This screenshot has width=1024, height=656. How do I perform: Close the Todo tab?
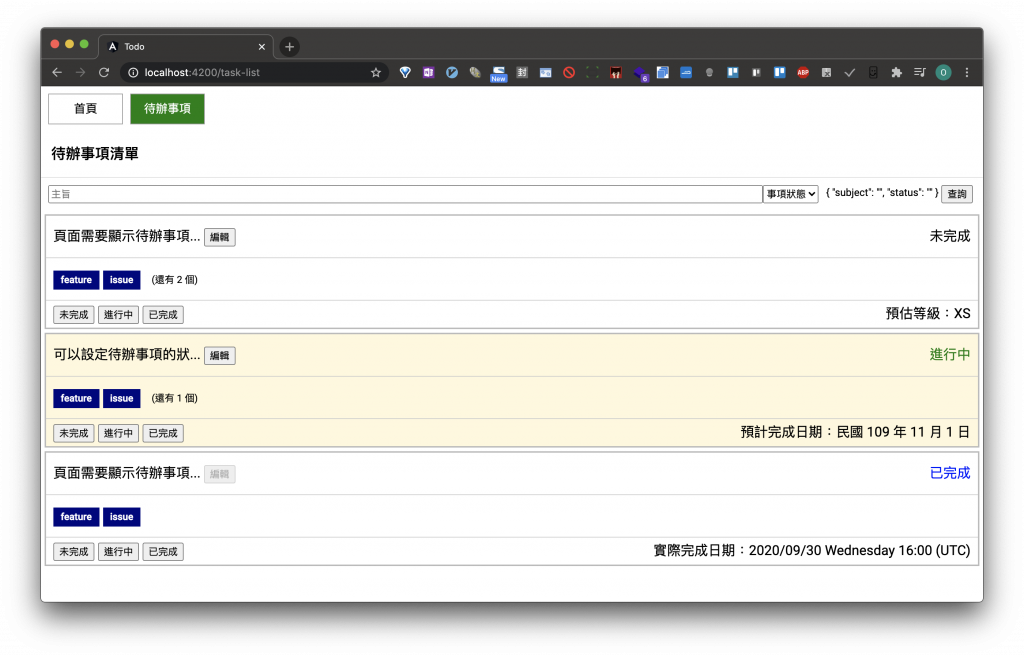[262, 47]
